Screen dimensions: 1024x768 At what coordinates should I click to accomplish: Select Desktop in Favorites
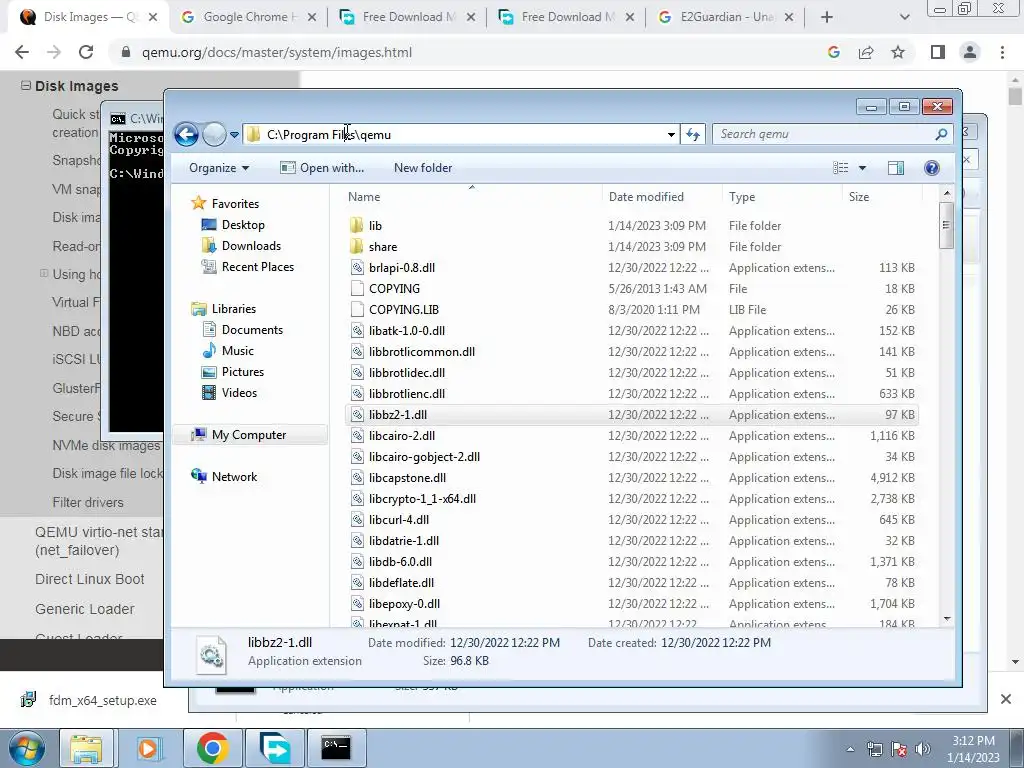[x=243, y=225]
